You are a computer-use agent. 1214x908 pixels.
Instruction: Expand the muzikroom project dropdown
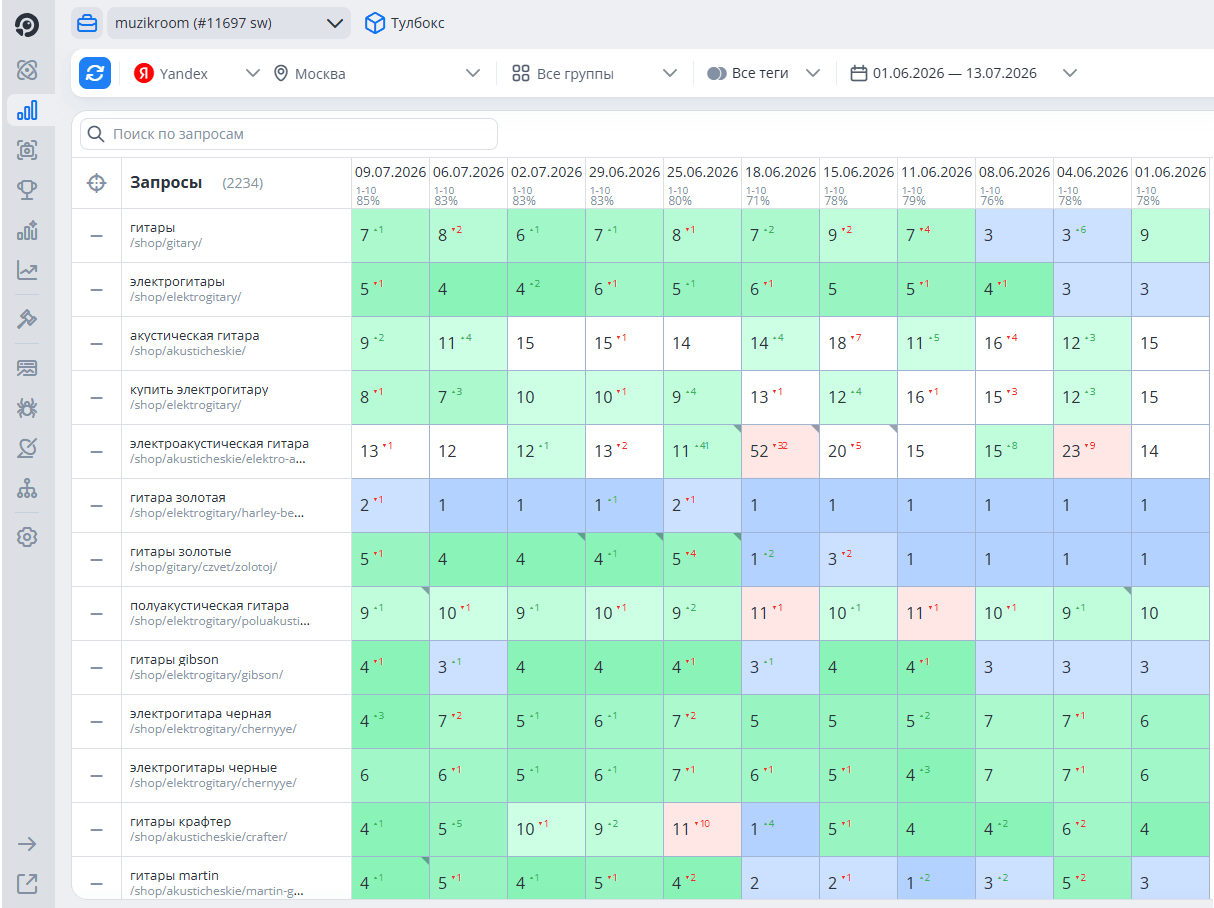(x=229, y=23)
